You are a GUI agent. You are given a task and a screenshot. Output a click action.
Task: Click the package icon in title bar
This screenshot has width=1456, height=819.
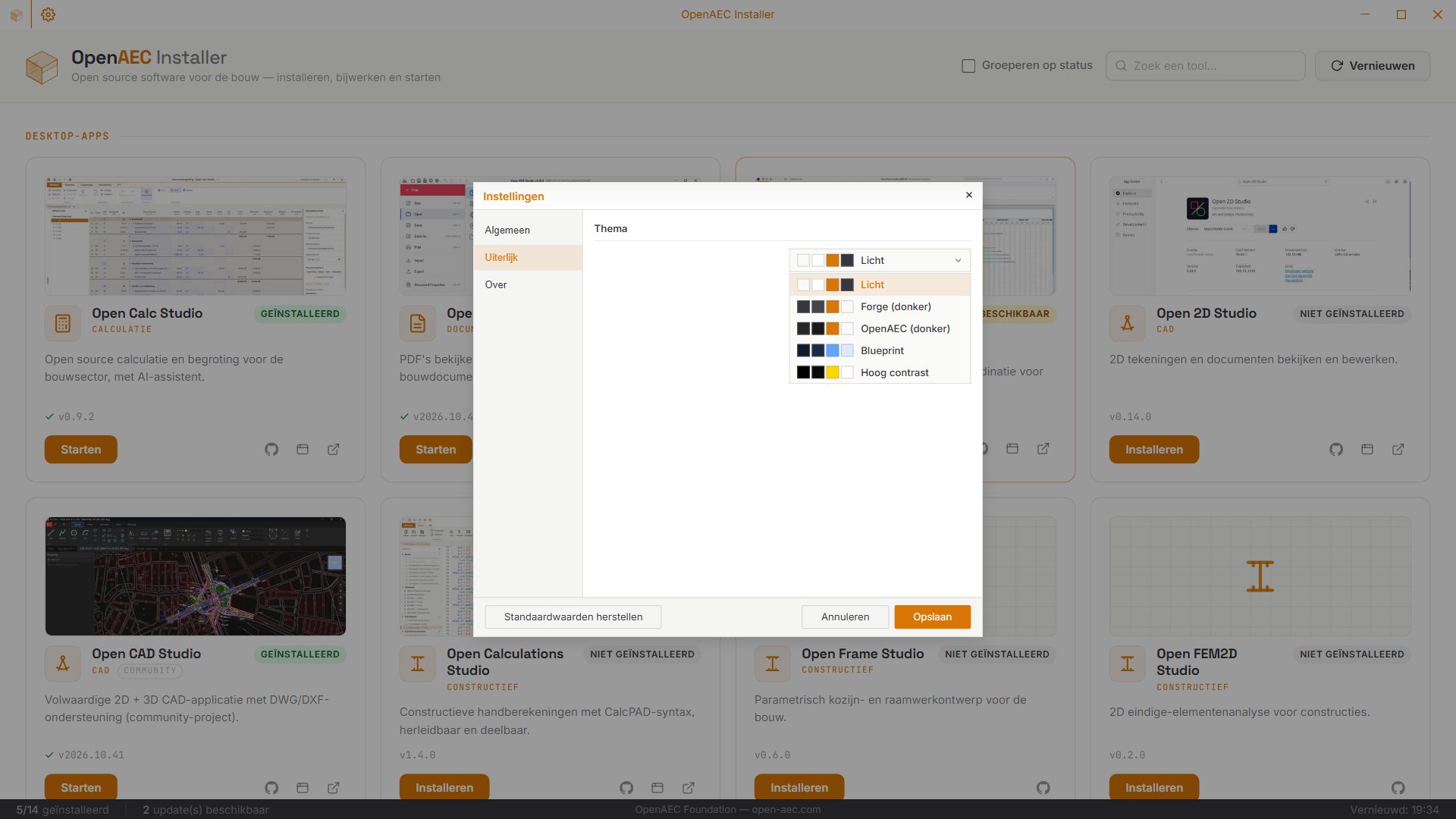click(x=16, y=14)
